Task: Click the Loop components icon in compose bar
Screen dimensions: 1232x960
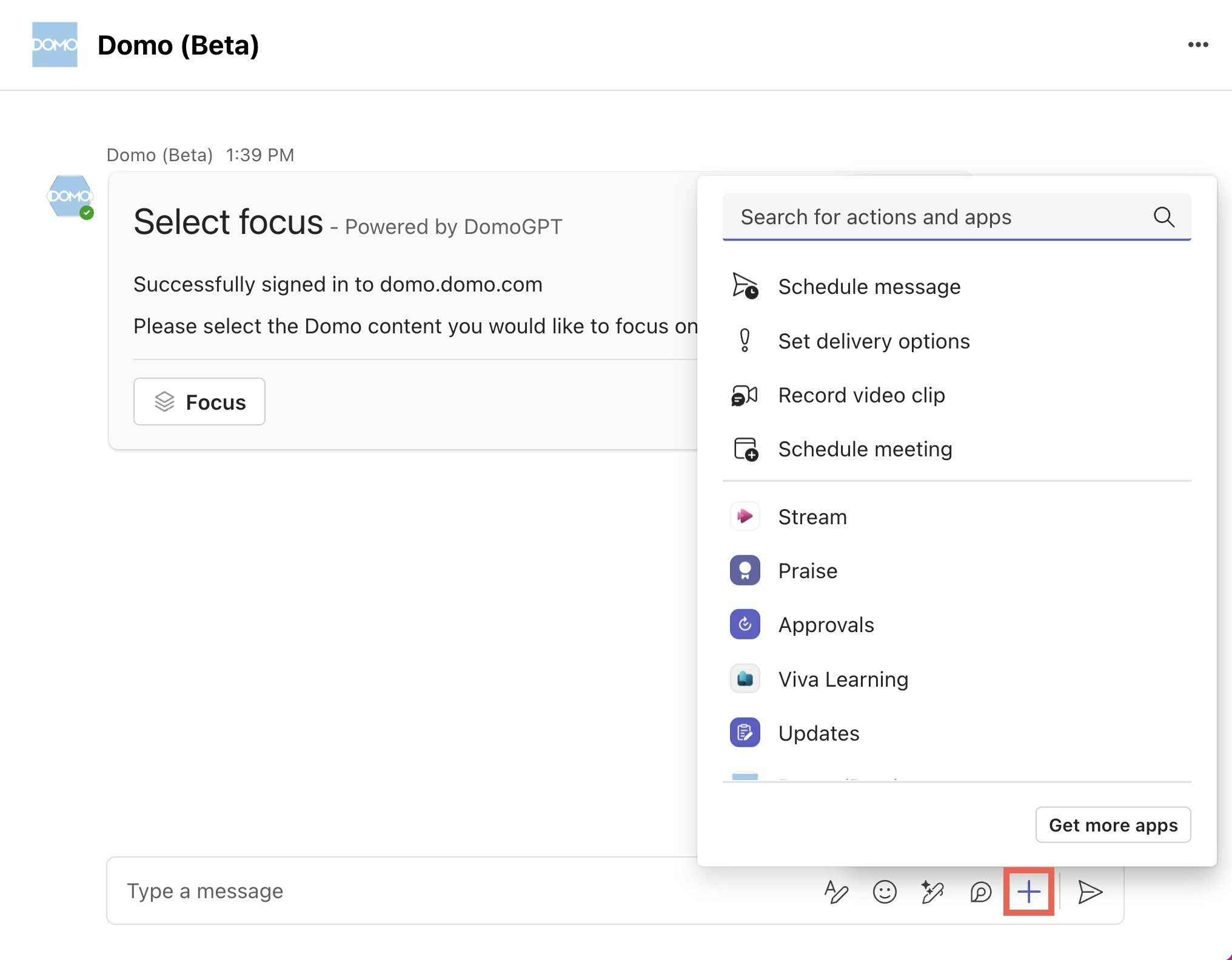Action: click(x=980, y=892)
